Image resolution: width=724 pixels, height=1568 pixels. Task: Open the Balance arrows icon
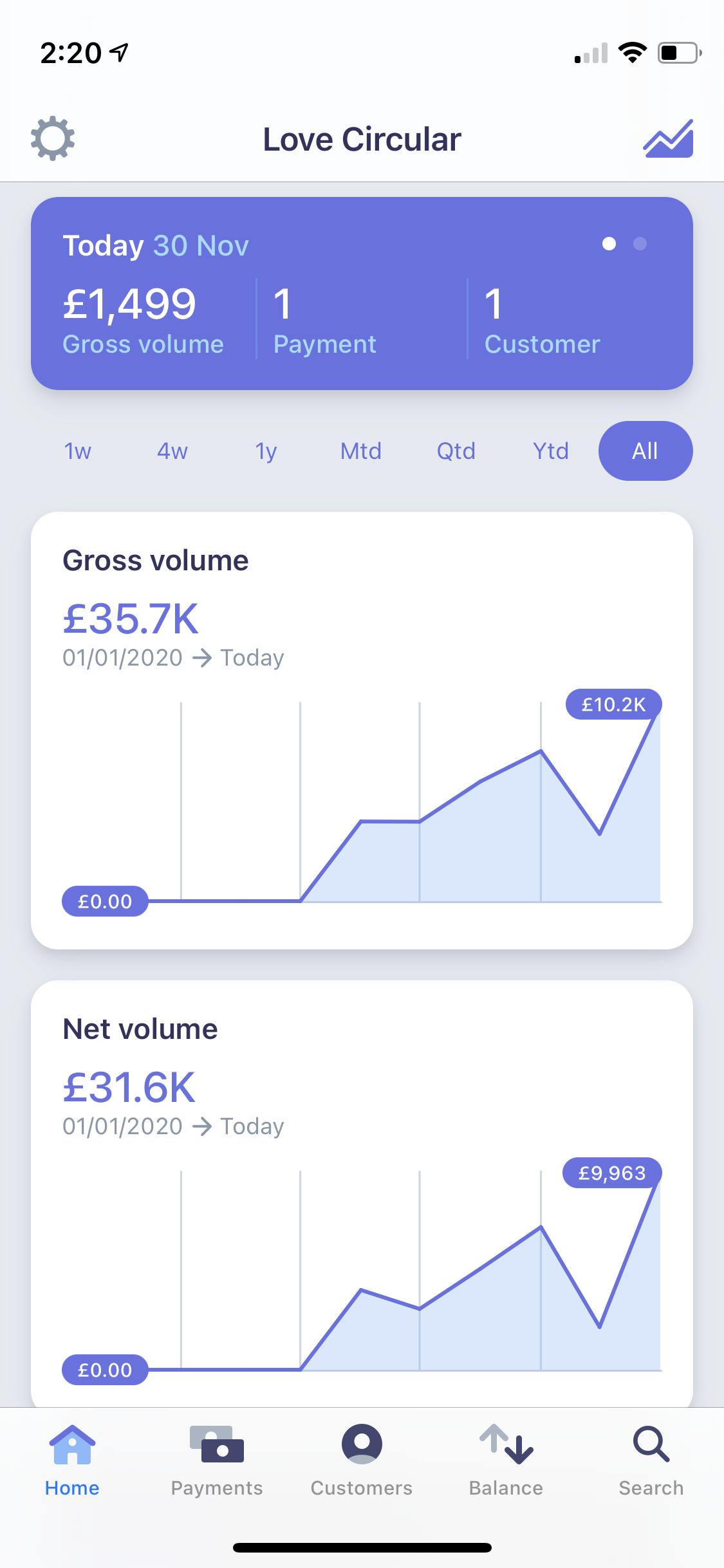[x=506, y=1444]
